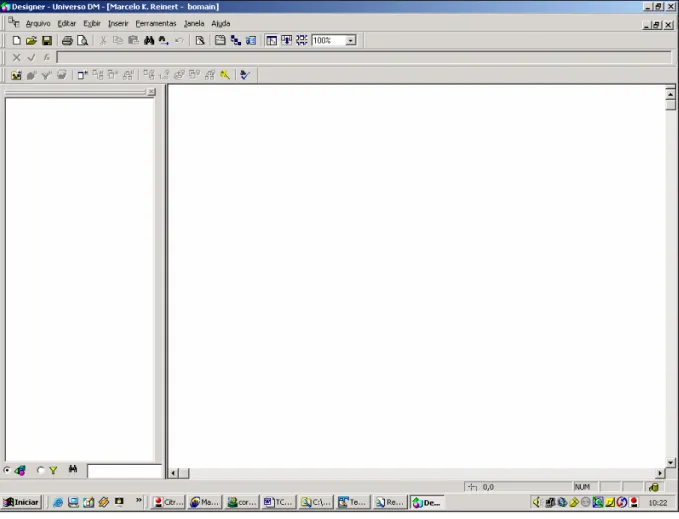
Task: Click the Save universe floppy disk icon
Action: [x=47, y=41]
